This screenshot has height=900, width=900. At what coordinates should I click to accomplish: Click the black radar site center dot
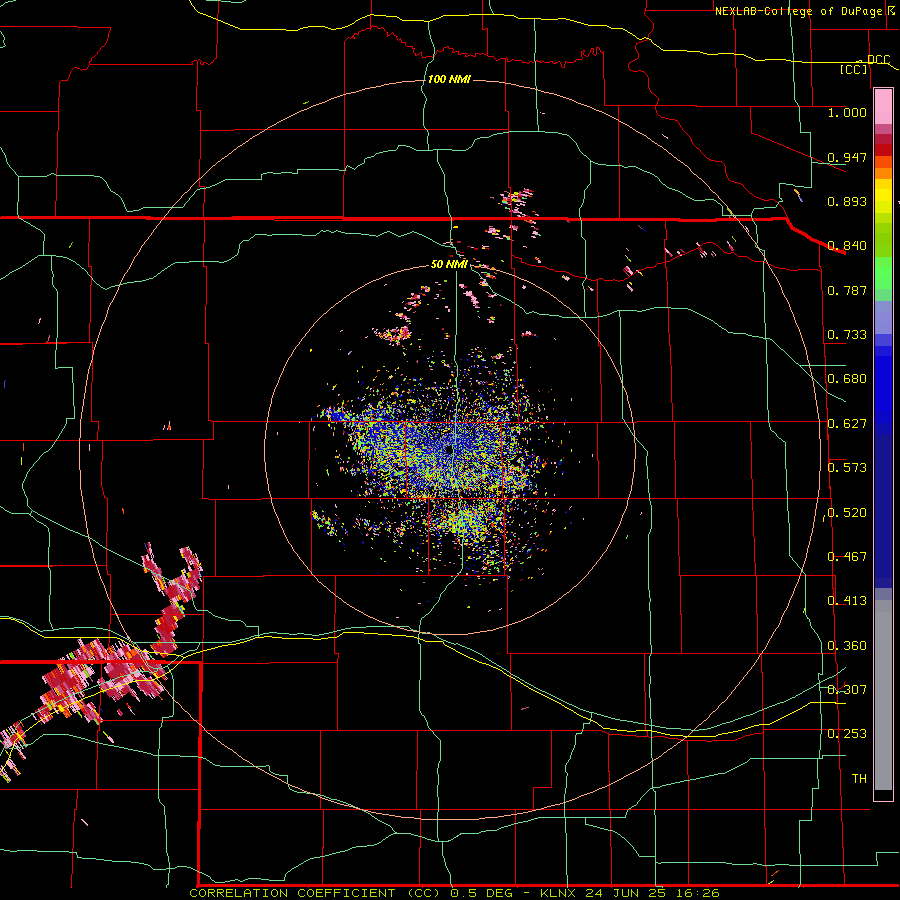449,451
